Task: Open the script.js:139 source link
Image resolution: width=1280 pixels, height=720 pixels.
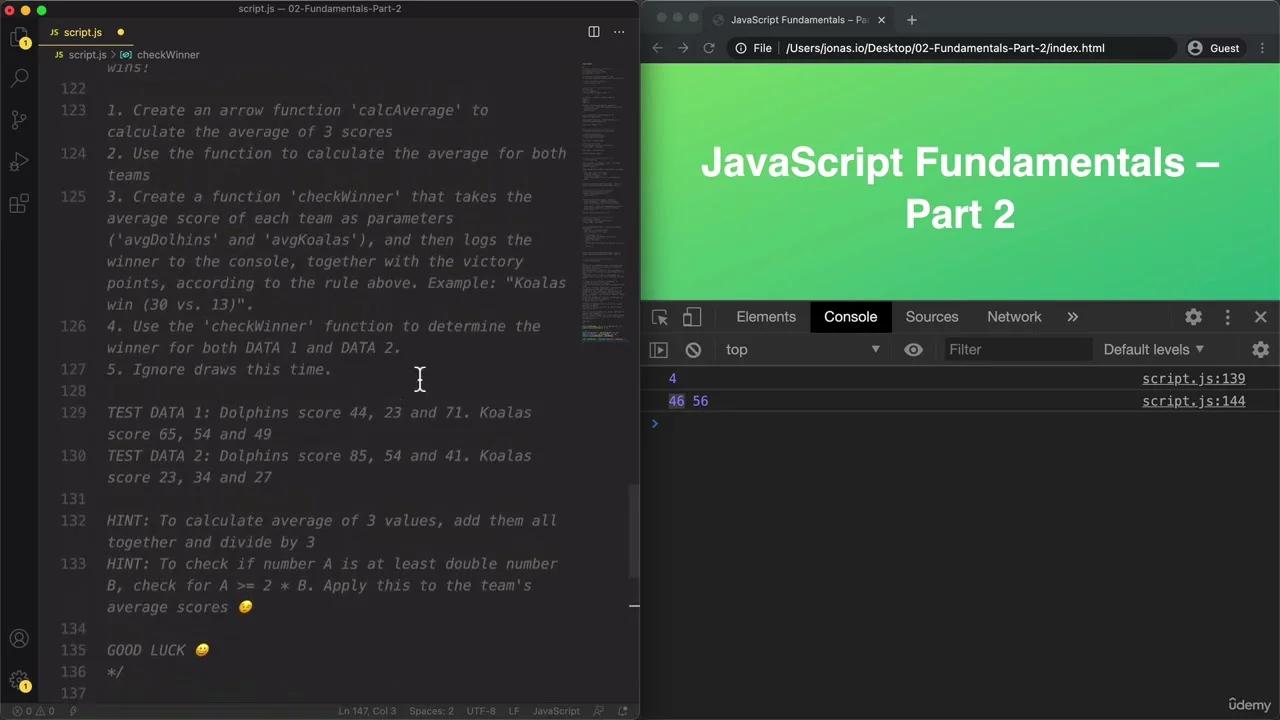Action: [x=1193, y=379]
